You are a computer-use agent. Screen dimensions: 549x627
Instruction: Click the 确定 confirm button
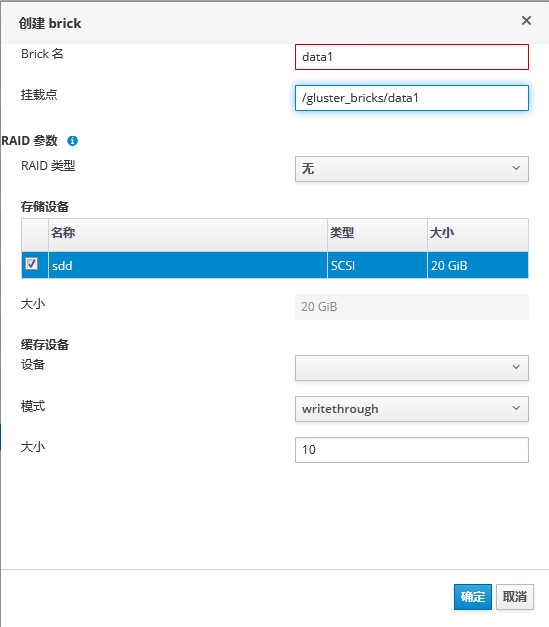click(473, 597)
